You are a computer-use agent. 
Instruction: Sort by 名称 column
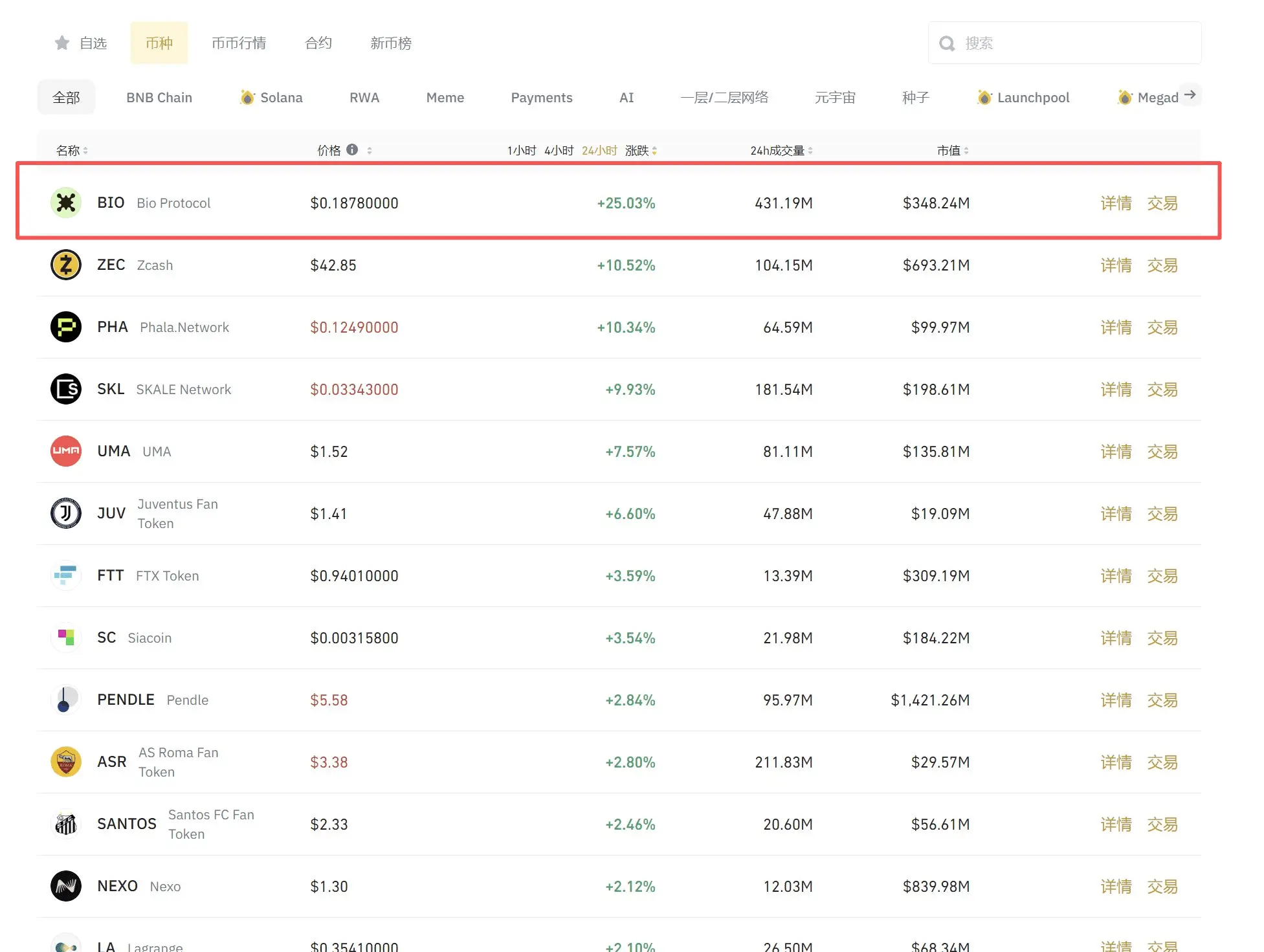pyautogui.click(x=72, y=150)
